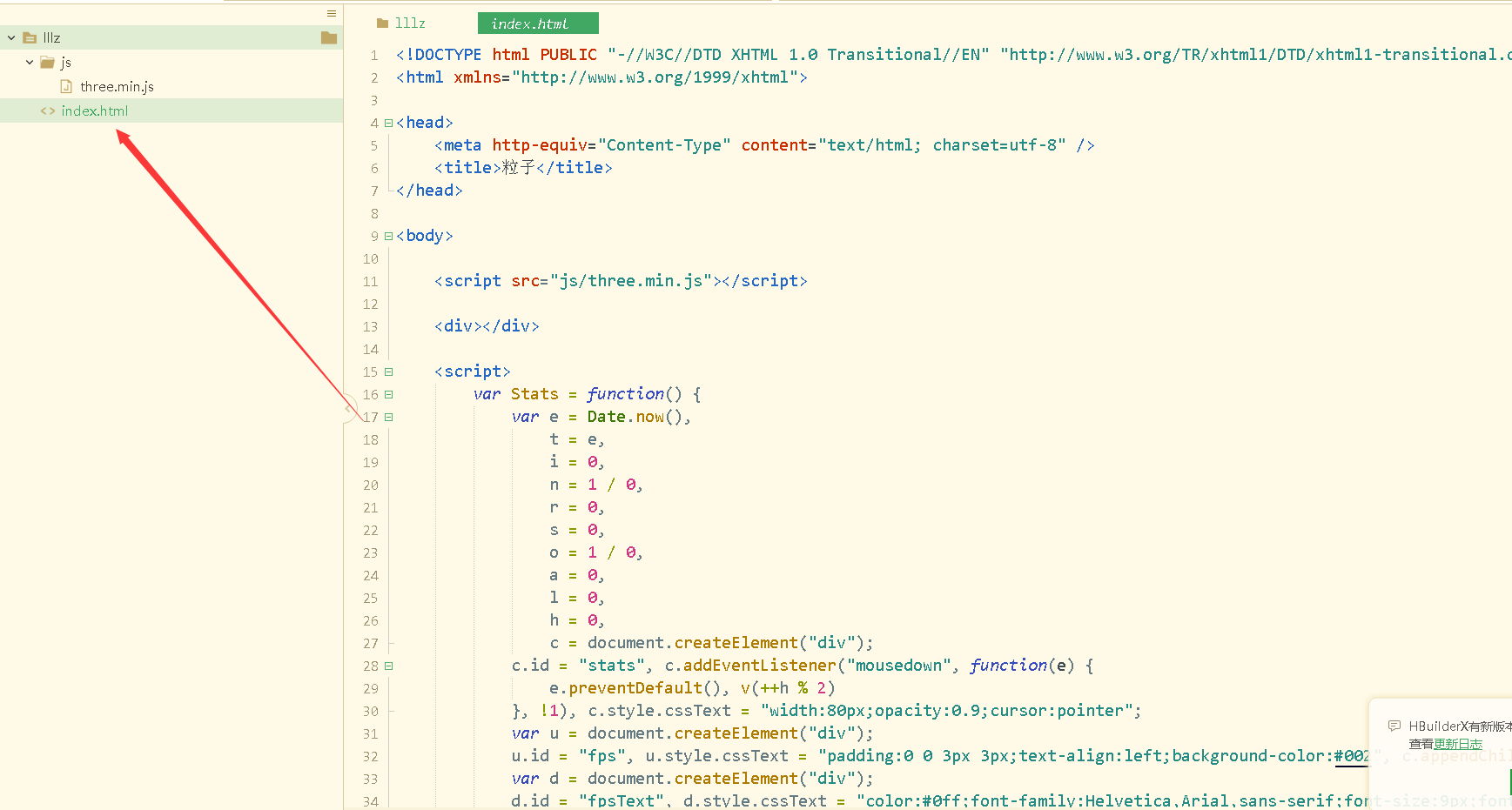Click the notification speech-bubble icon
Viewport: 1512px width, 810px height.
(x=1394, y=726)
